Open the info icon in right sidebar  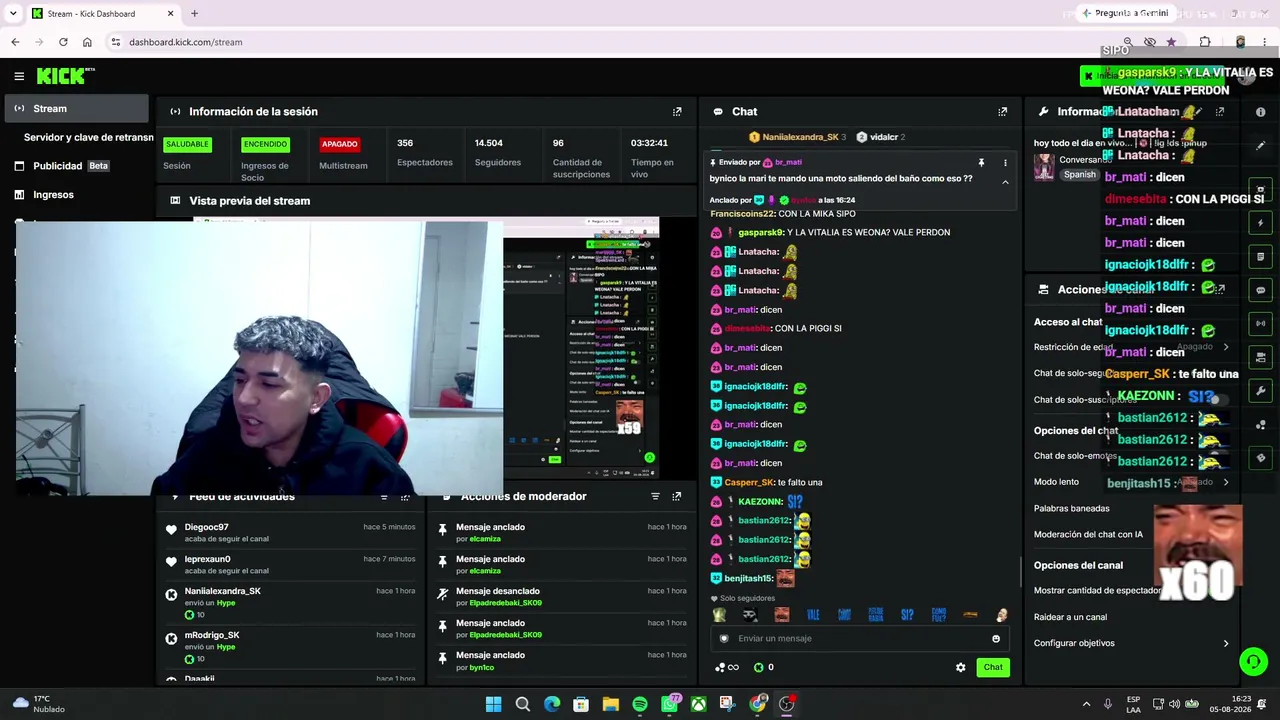1260,112
